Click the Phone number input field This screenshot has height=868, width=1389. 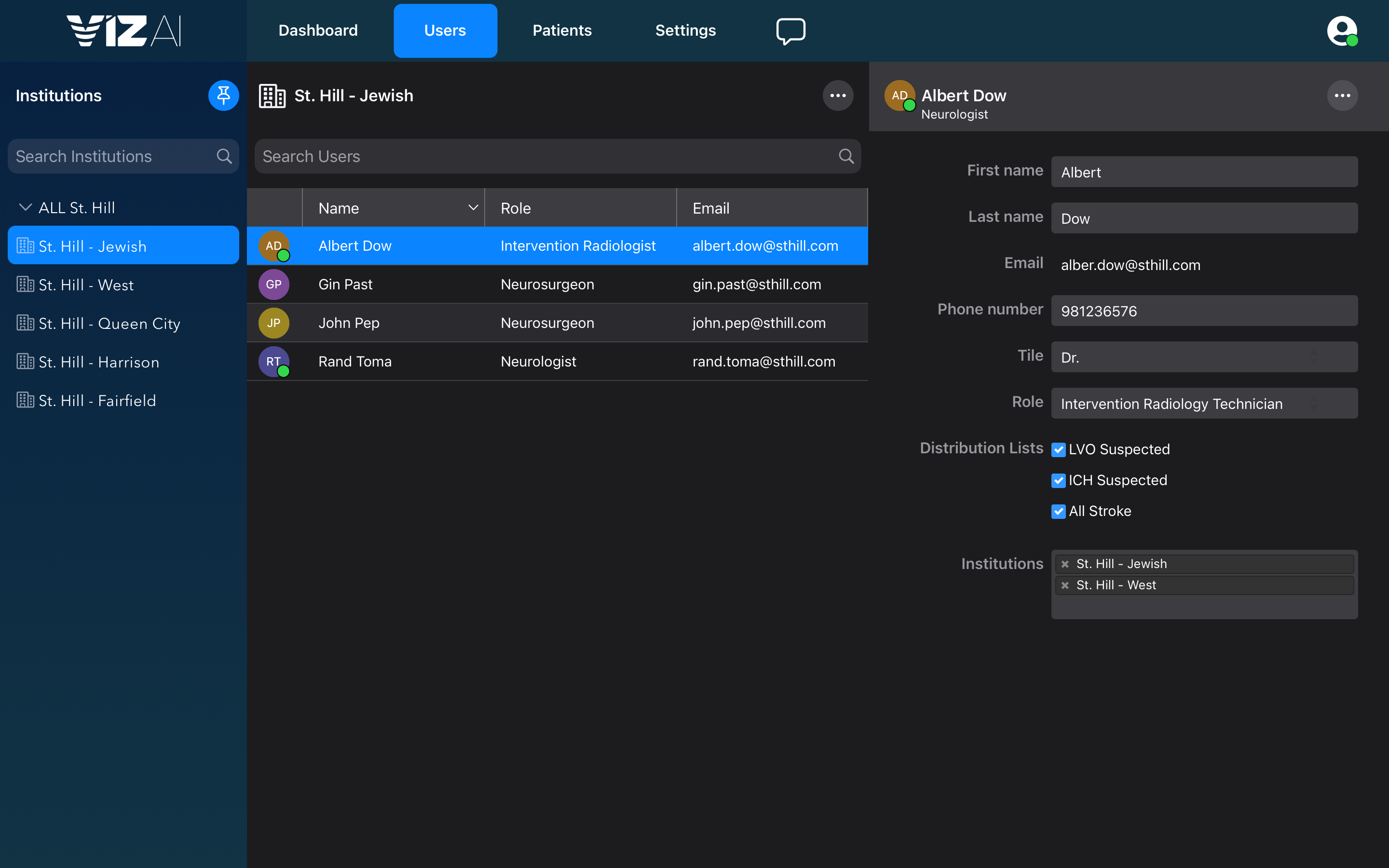pos(1204,311)
